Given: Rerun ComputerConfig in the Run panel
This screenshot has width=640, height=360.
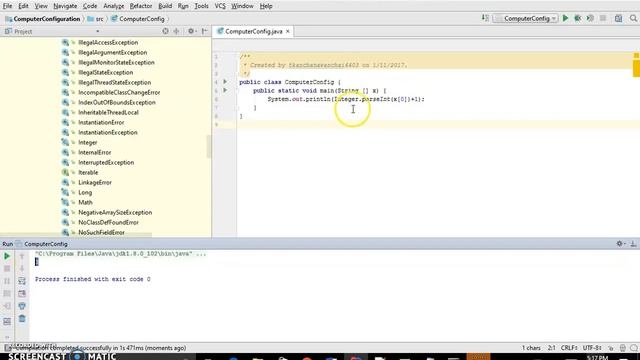Looking at the screenshot, I should coord(7,256).
